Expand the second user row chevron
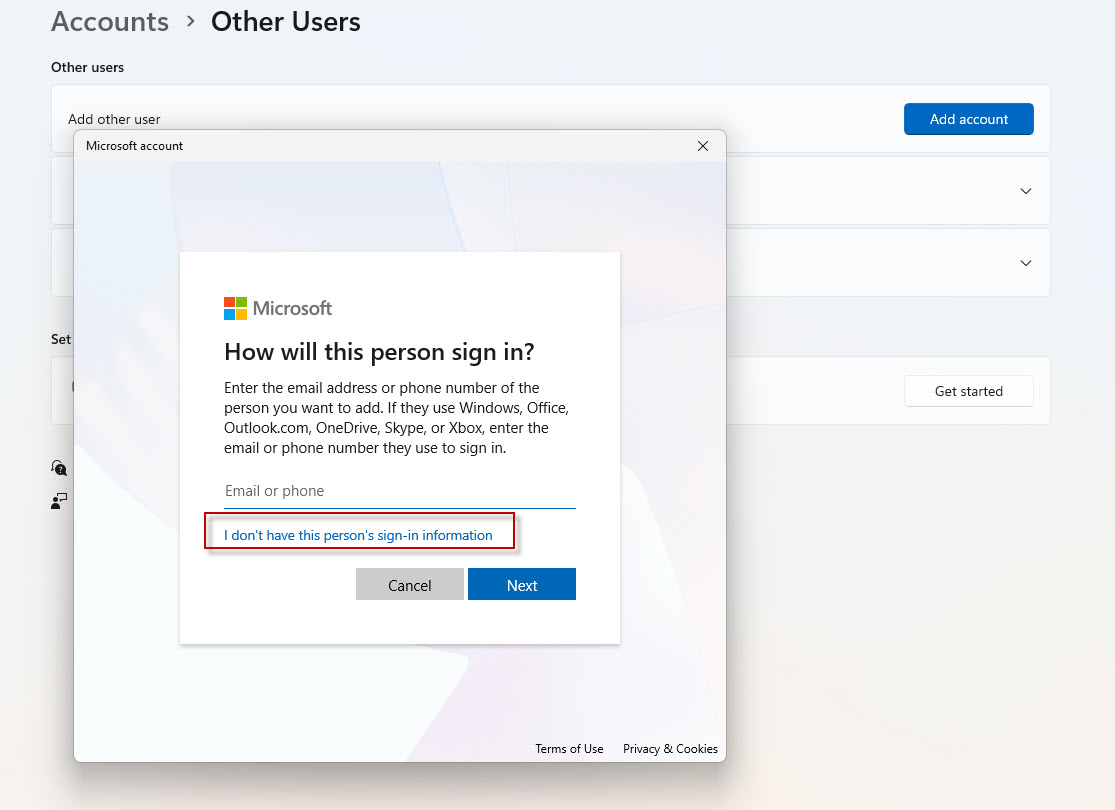1115x810 pixels. [1025, 262]
